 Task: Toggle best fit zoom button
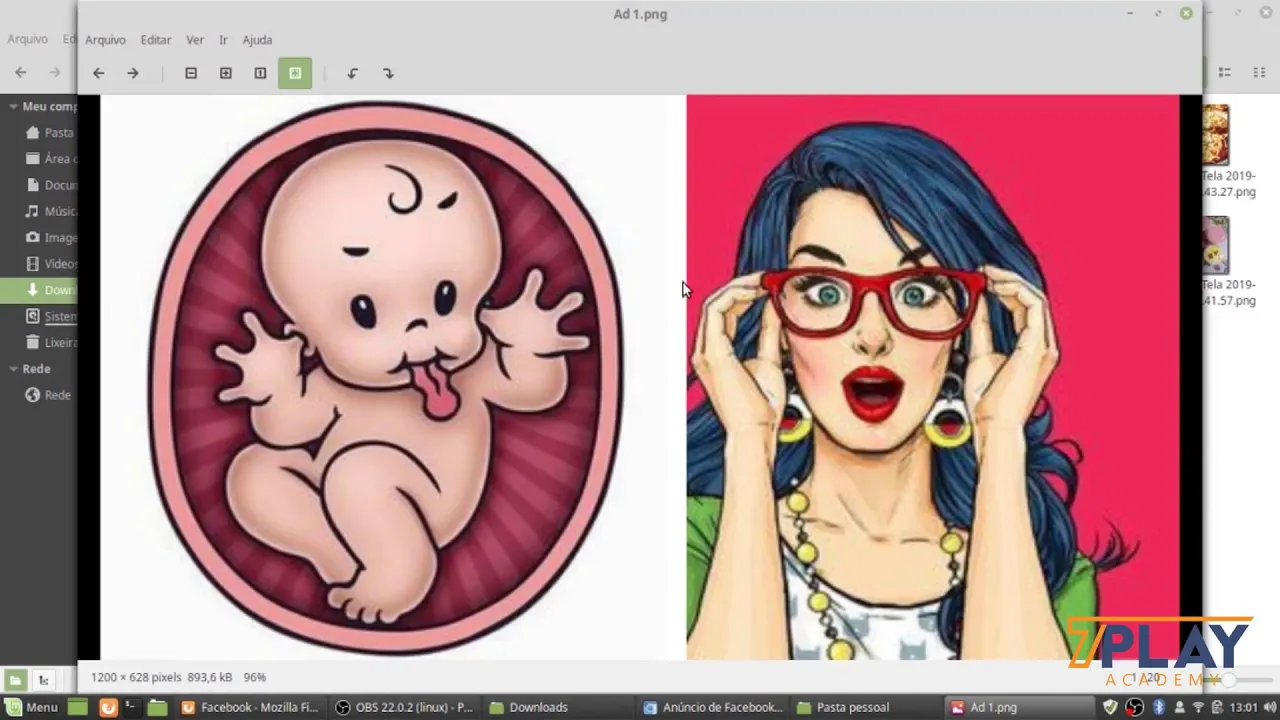[x=295, y=73]
